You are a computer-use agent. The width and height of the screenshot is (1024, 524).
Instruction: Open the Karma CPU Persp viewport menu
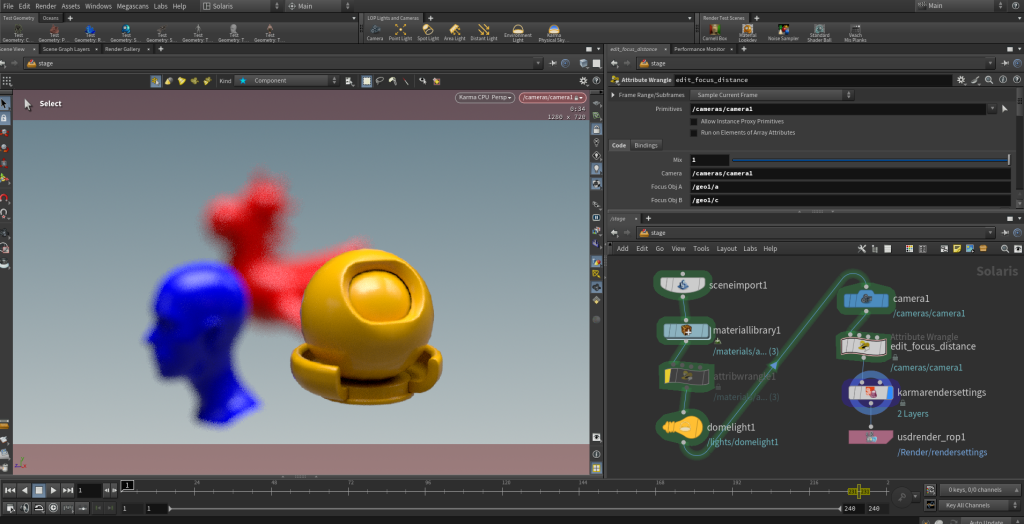tap(485, 97)
